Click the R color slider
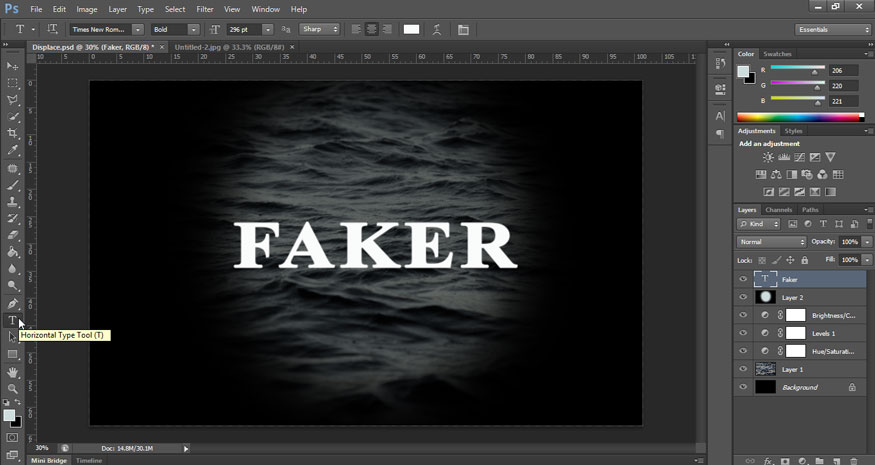Image resolution: width=875 pixels, height=465 pixels. click(x=797, y=69)
